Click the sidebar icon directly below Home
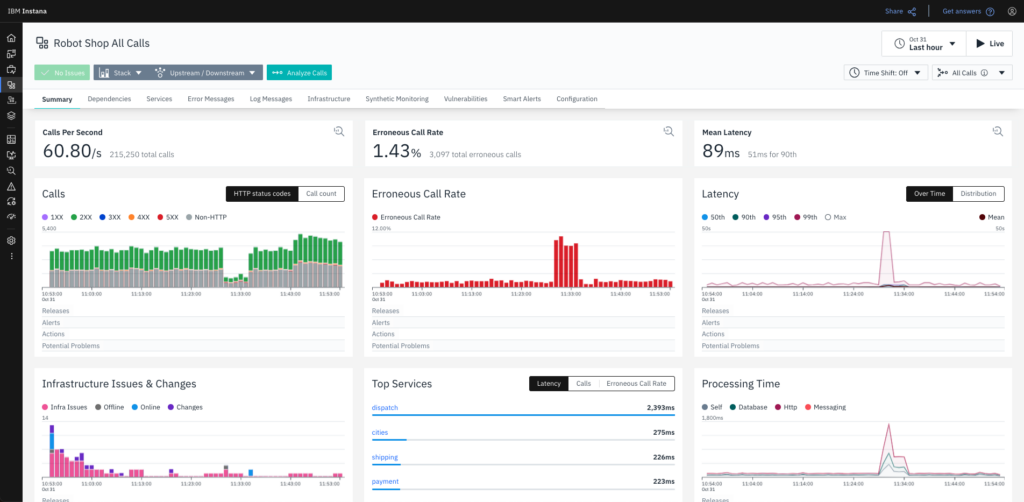Screen dimensions: 1024x502 11,54
